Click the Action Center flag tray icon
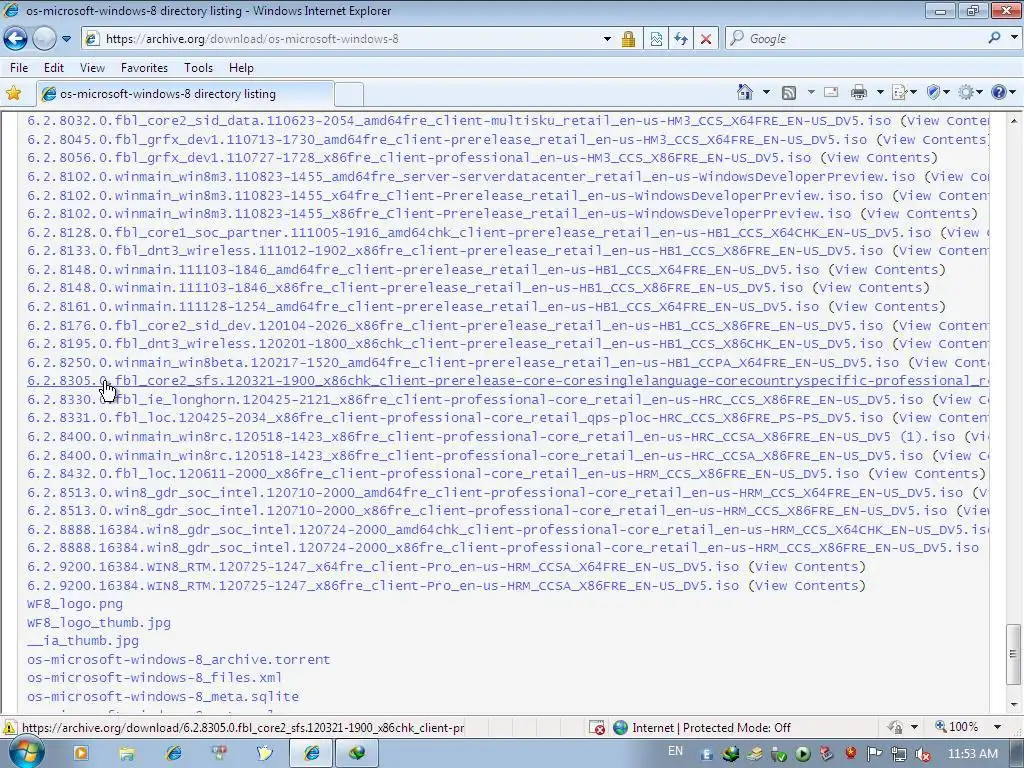Image resolution: width=1024 pixels, height=768 pixels. [x=874, y=754]
